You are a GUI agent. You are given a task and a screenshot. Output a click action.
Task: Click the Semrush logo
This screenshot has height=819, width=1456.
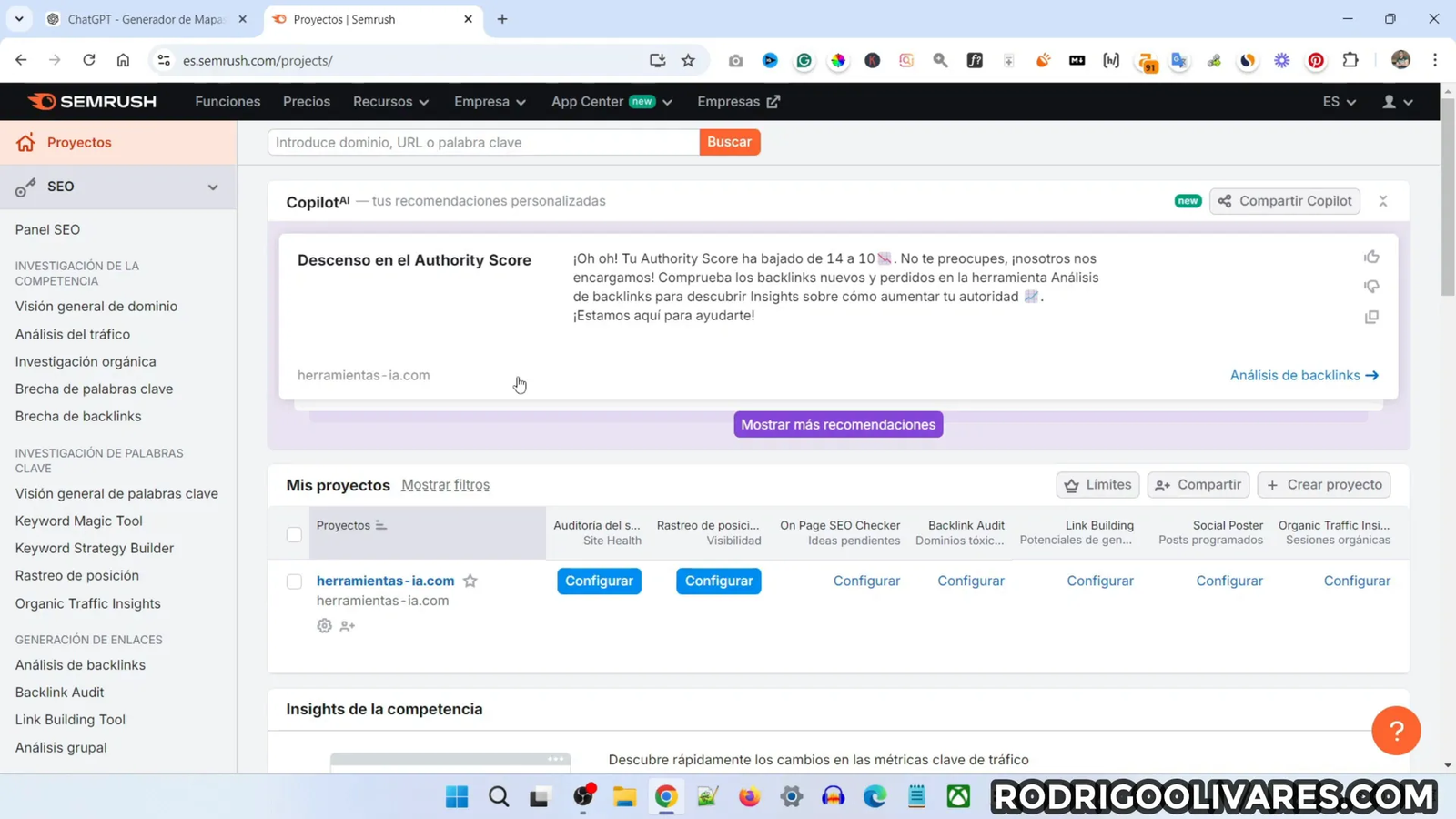point(91,101)
